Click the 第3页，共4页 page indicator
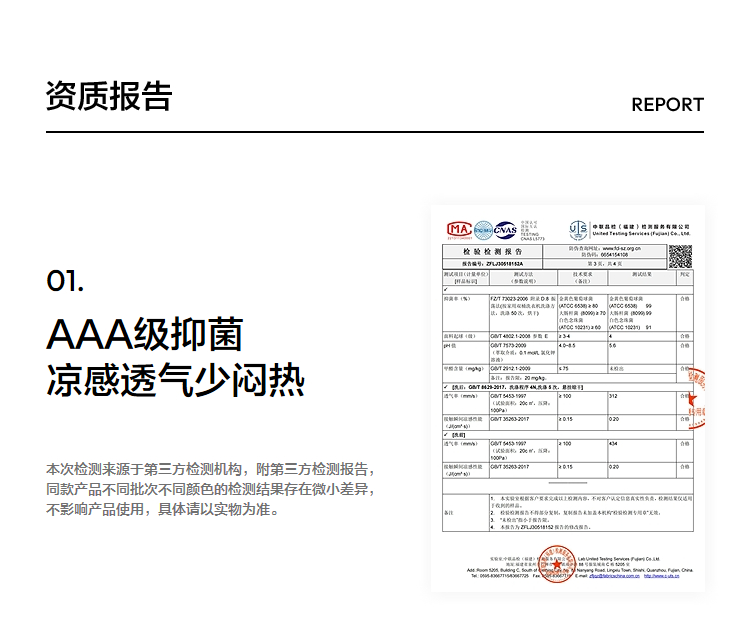Viewport: 750px width, 627px height. 605,264
